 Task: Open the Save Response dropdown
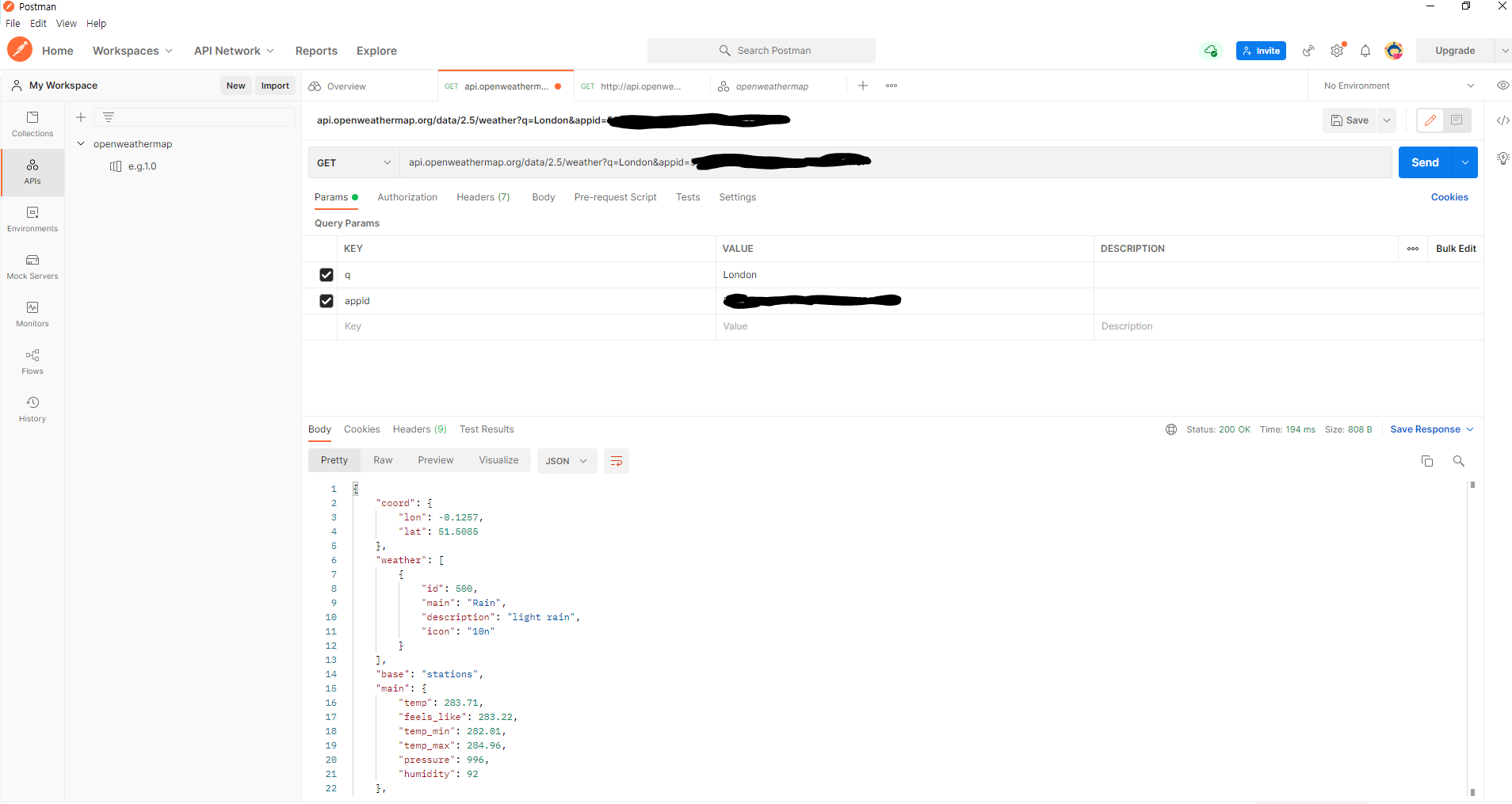1432,429
